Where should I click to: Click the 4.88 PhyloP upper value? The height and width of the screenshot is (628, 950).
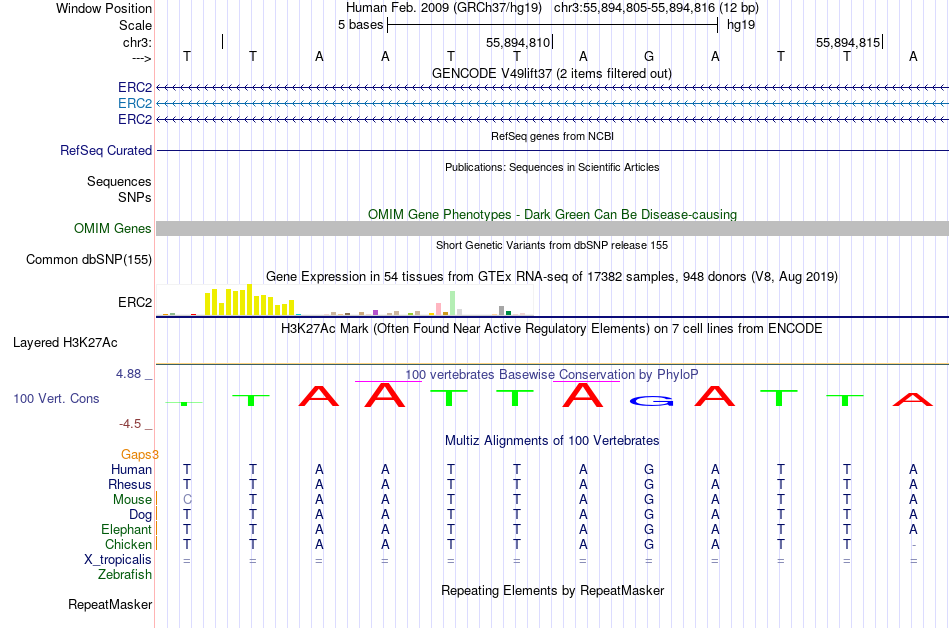coord(128,374)
